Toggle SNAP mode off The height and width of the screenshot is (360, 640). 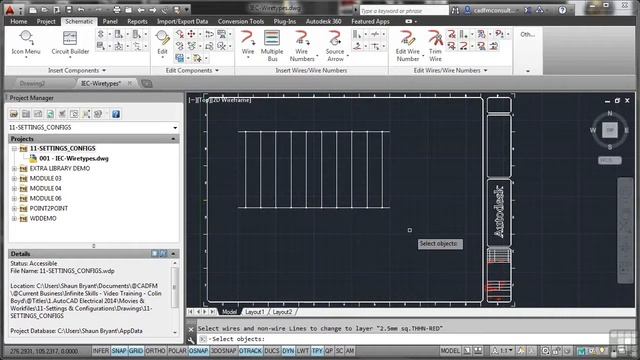[x=119, y=351]
